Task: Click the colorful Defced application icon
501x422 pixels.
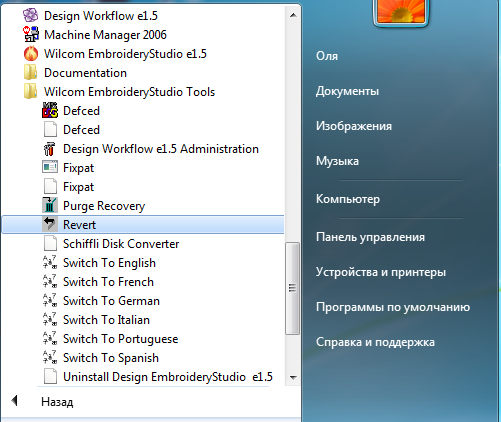Action: (50, 110)
